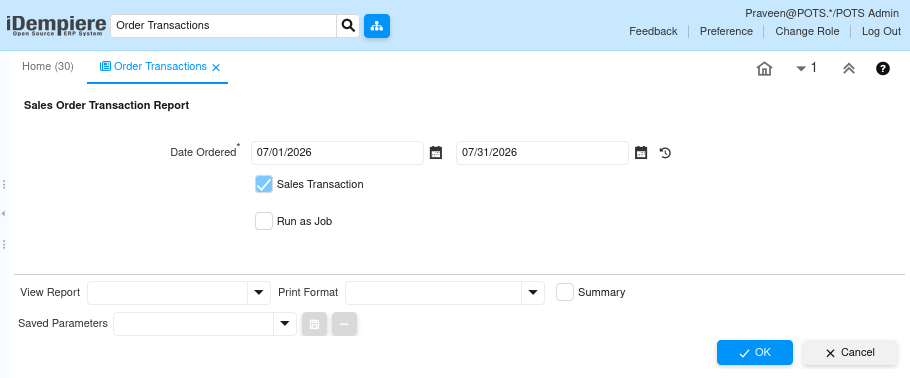This screenshot has width=910, height=378.
Task: Click the Date Ordered label
Action: click(x=203, y=152)
